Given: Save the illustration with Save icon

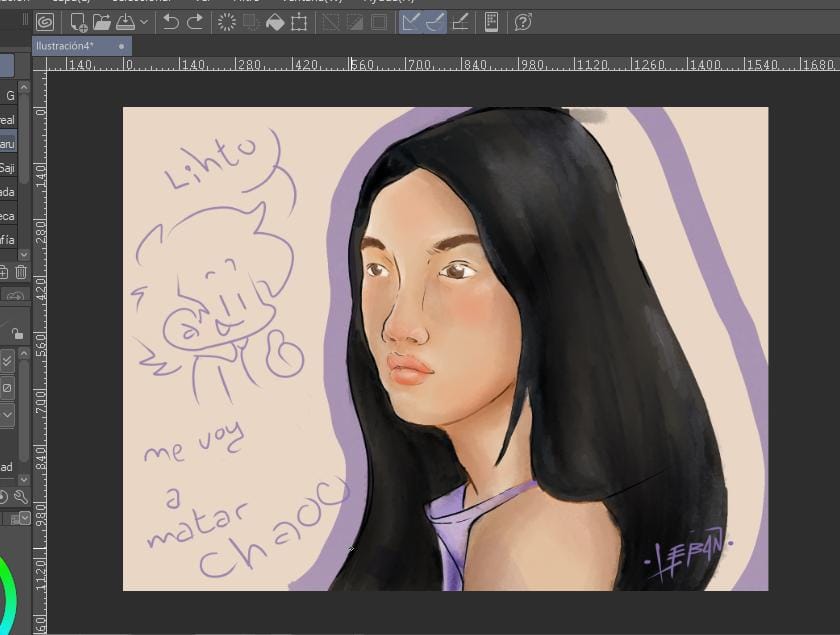Looking at the screenshot, I should pos(125,23).
